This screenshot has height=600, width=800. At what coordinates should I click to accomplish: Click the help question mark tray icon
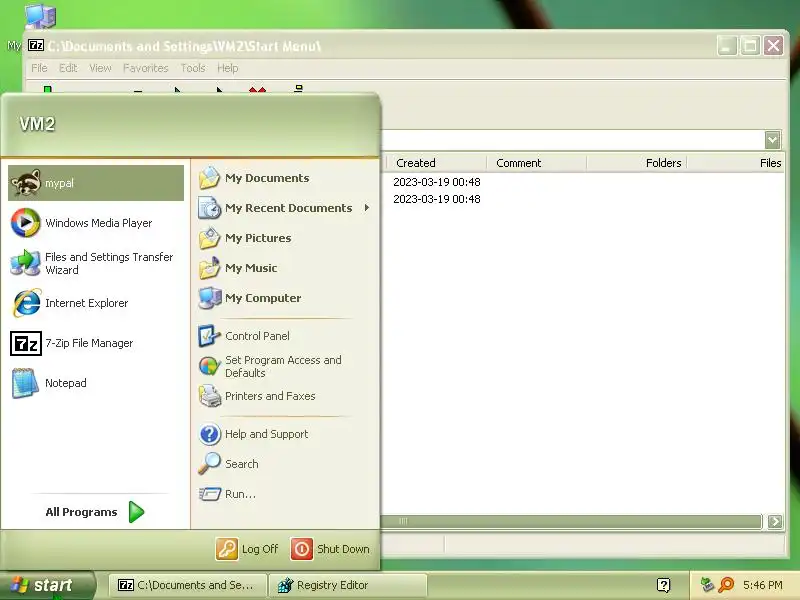pos(663,585)
